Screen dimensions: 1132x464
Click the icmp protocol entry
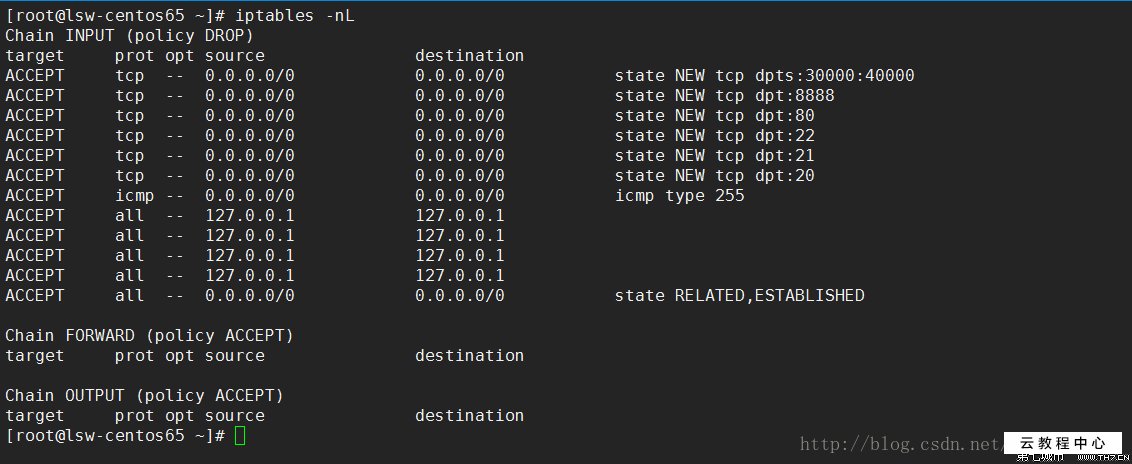pos(134,196)
